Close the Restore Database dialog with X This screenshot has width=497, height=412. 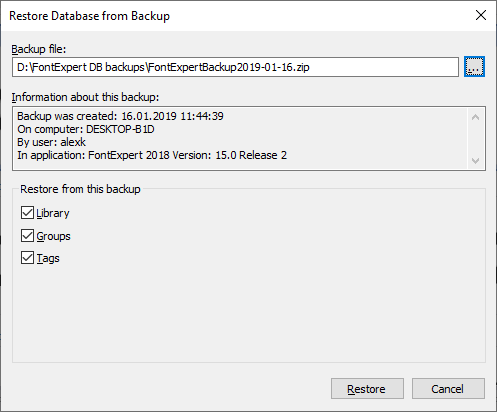pyautogui.click(x=481, y=15)
